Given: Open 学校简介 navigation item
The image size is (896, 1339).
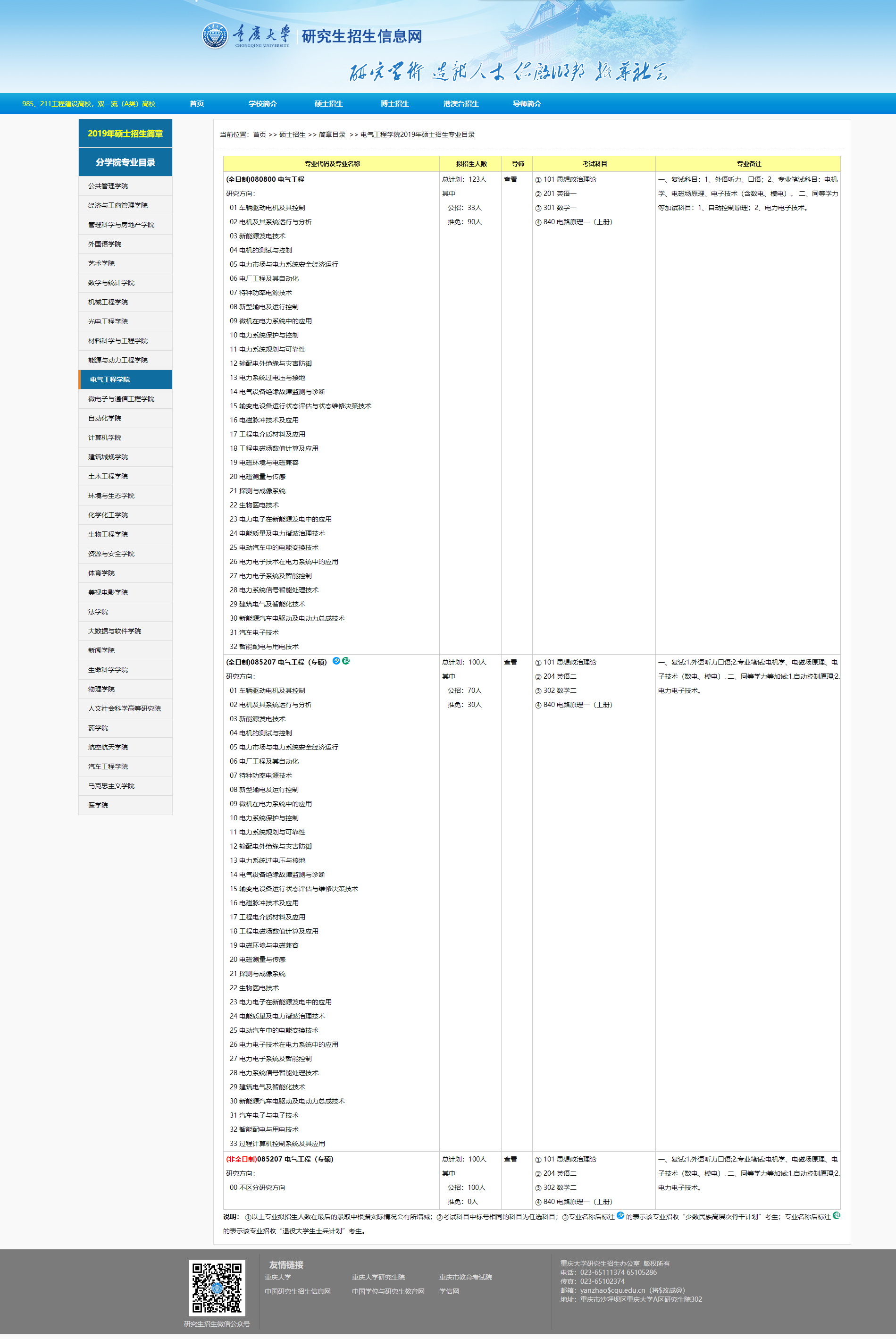Looking at the screenshot, I should (x=262, y=103).
